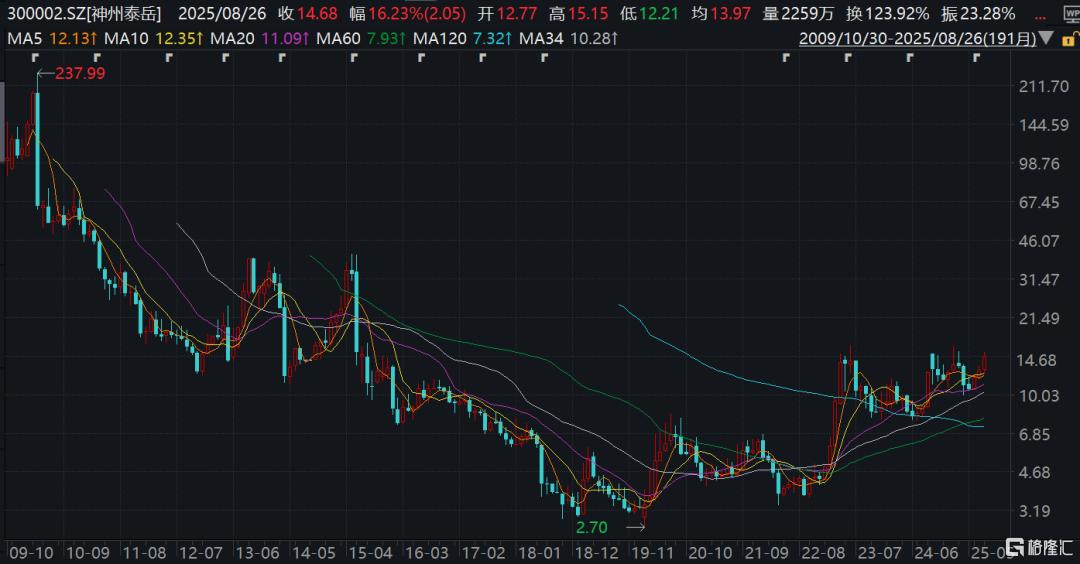The image size is (1080, 564).
Task: Click the 144.59 price axis label
Action: point(1043,125)
